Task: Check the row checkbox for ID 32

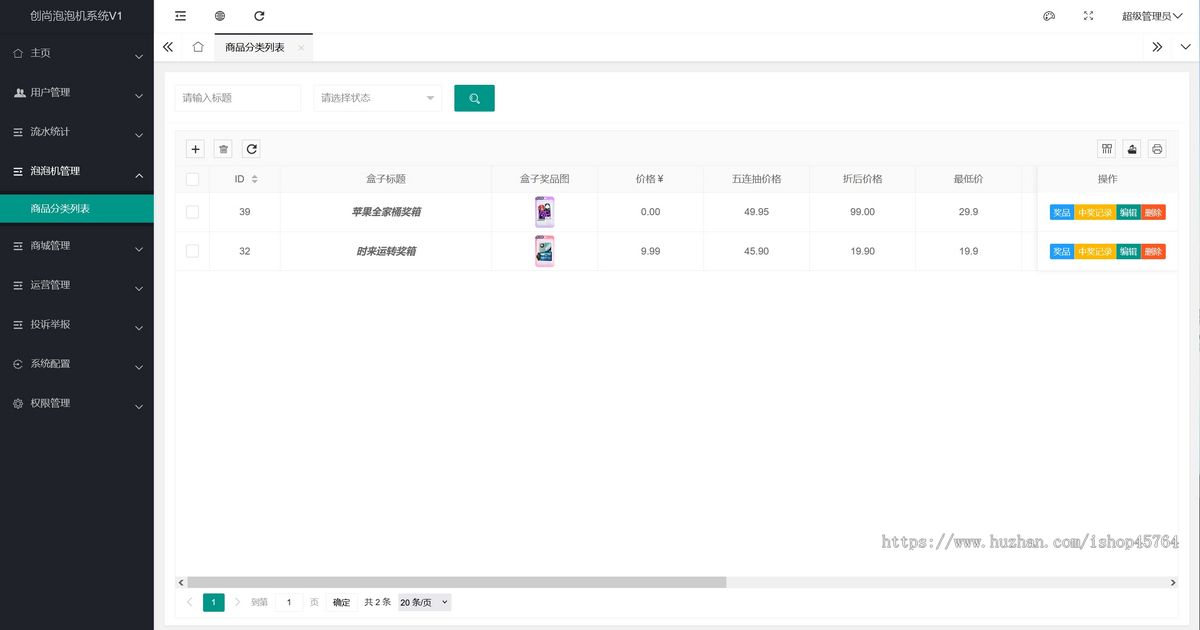Action: tap(192, 251)
